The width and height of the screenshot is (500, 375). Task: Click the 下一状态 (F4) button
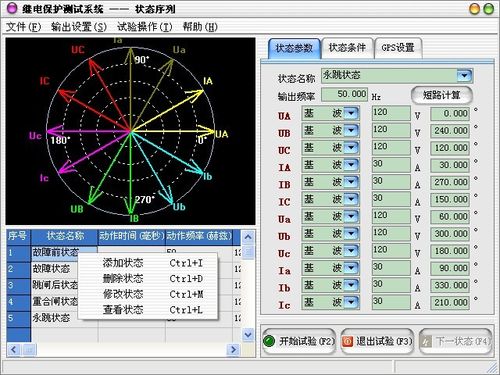pyautogui.click(x=455, y=341)
